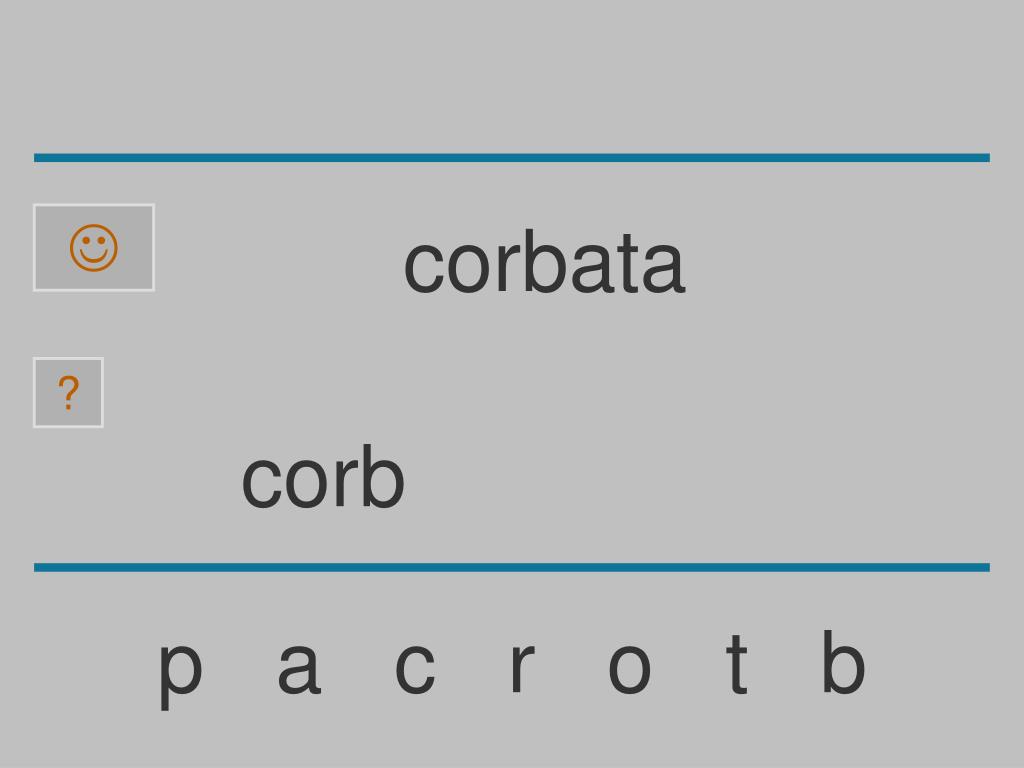The image size is (1024, 768).
Task: Pick the letter tile 'r'
Action: (x=521, y=667)
